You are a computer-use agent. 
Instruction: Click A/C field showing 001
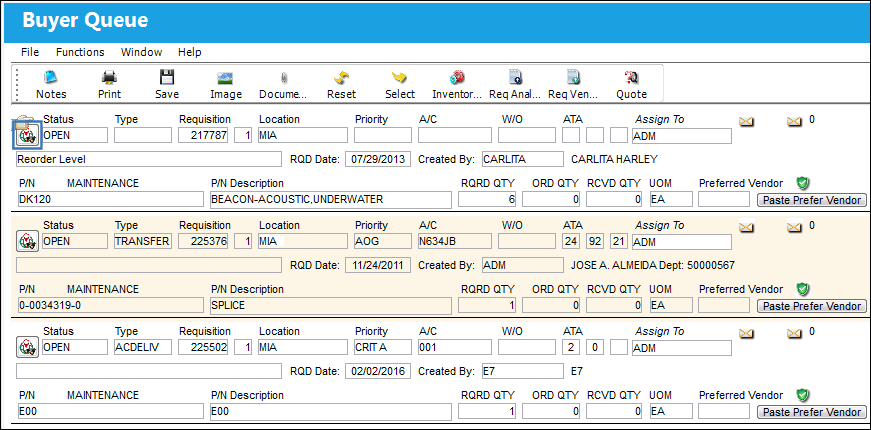[455, 348]
